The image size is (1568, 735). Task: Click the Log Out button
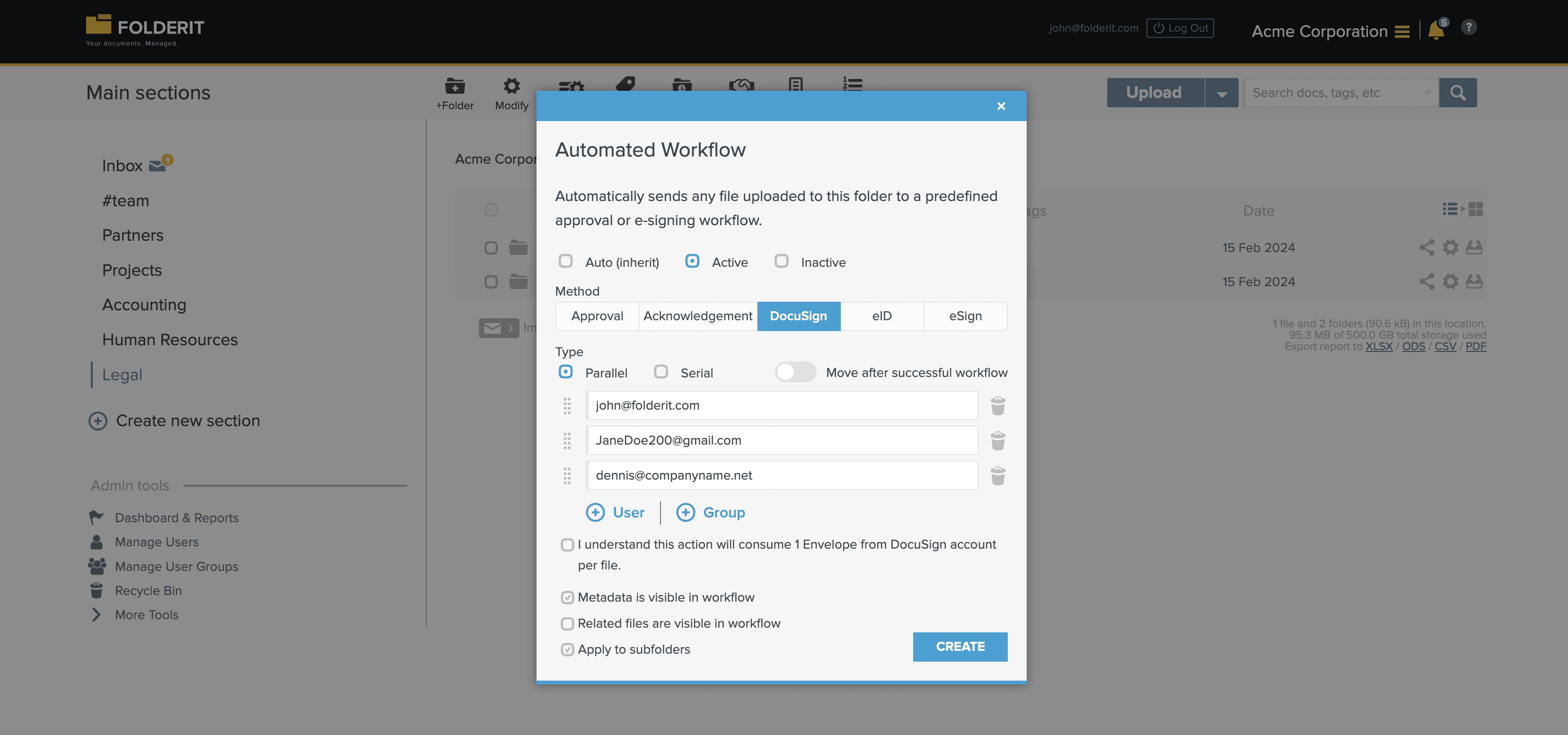click(x=1180, y=28)
